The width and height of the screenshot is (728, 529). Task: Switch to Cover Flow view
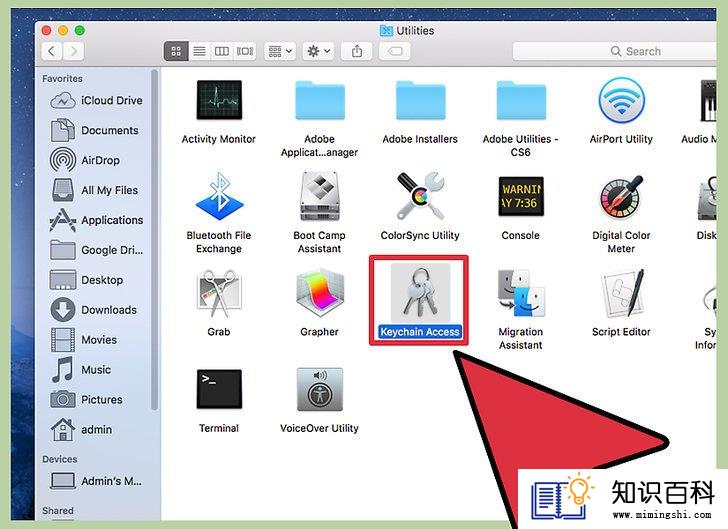coord(245,51)
